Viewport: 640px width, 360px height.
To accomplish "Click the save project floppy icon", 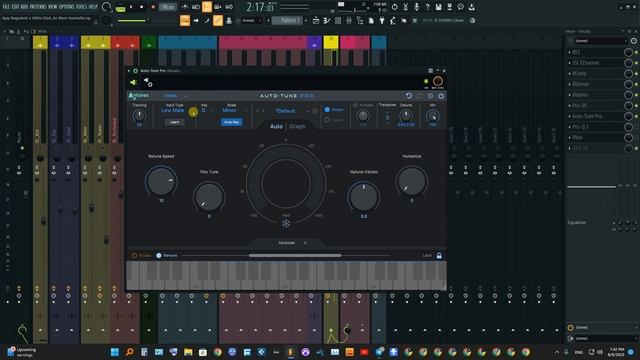I will click(x=438, y=7).
